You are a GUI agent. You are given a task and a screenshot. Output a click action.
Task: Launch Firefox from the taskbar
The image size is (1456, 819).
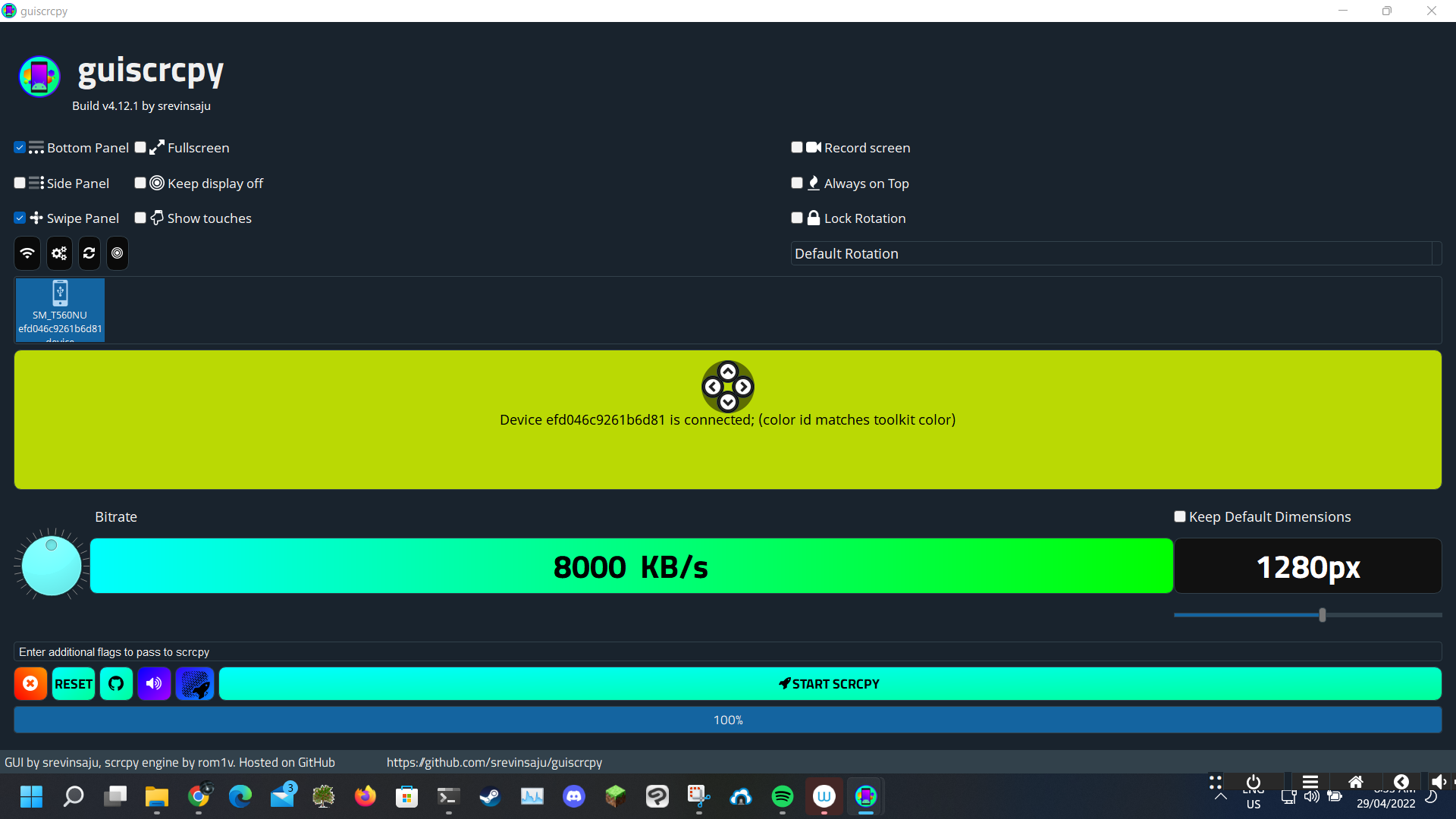[x=366, y=796]
